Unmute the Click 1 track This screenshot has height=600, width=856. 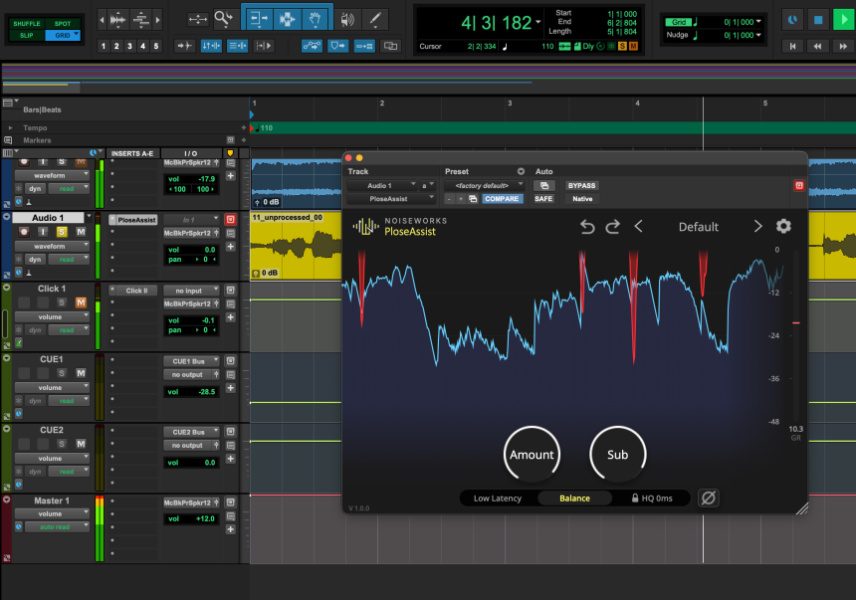click(81, 302)
